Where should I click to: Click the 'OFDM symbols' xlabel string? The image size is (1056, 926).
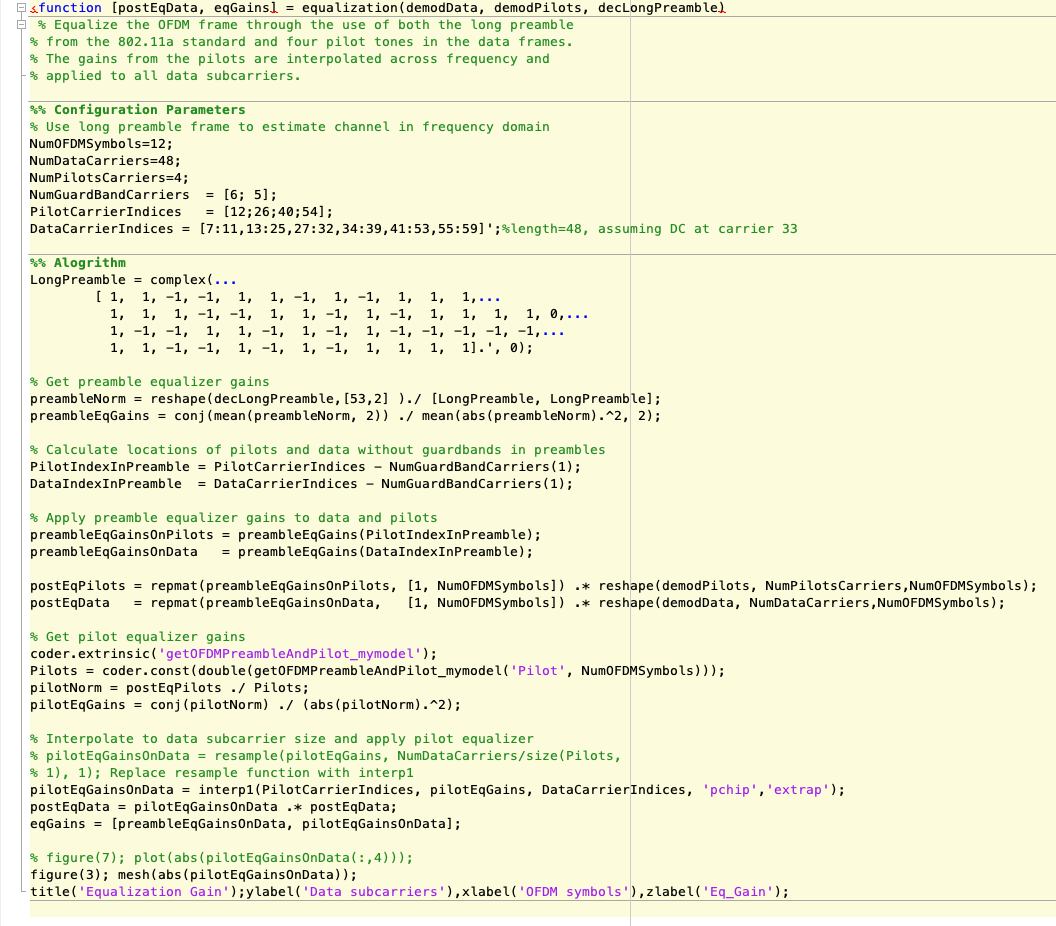click(573, 892)
